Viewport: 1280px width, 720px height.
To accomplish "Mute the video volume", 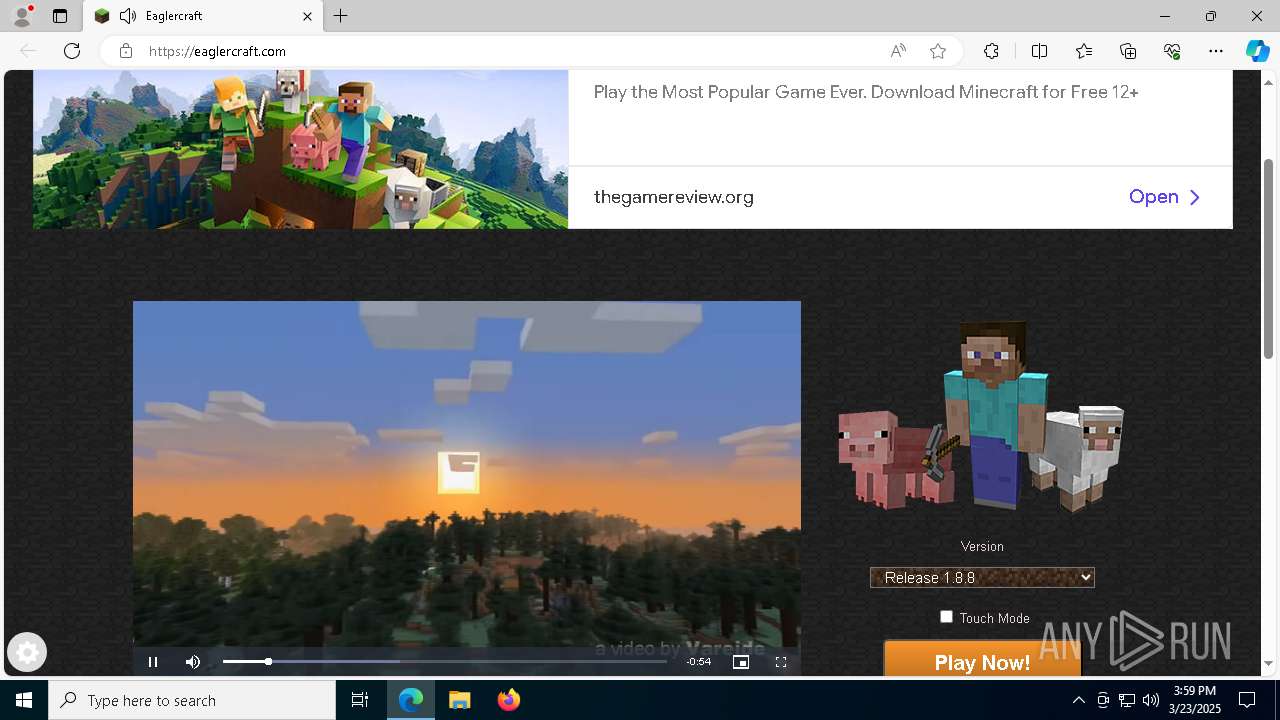I will pyautogui.click(x=193, y=662).
